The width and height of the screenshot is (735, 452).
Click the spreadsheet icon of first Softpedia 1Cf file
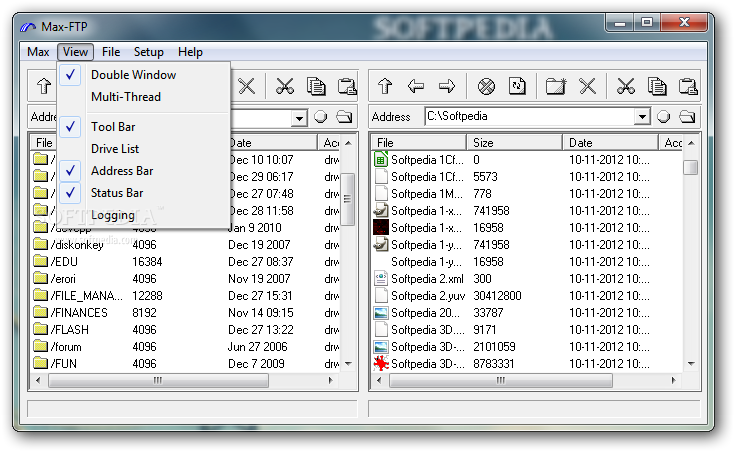(381, 159)
